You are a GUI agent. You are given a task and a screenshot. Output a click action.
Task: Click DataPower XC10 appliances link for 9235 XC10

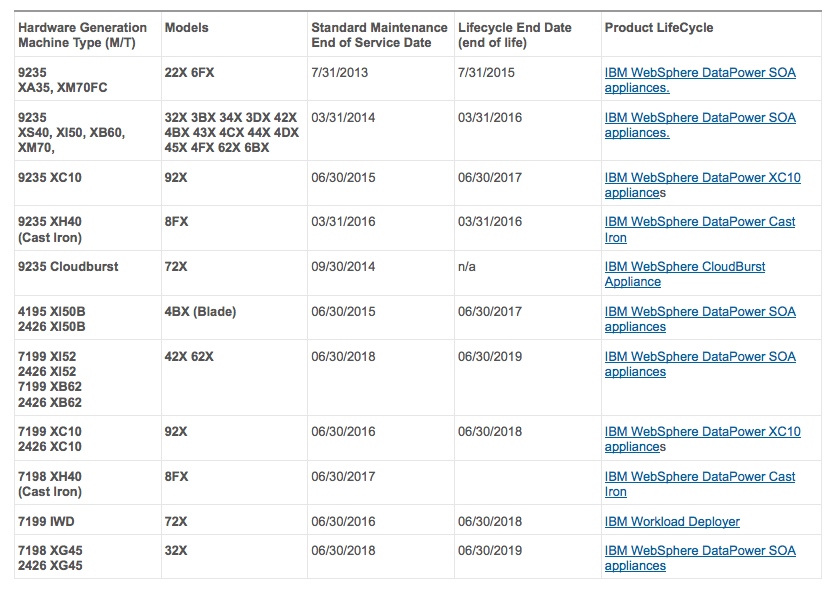699,185
